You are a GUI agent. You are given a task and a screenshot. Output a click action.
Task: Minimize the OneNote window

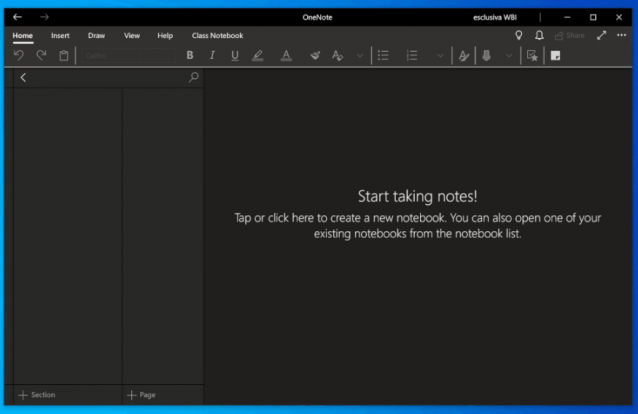567,17
